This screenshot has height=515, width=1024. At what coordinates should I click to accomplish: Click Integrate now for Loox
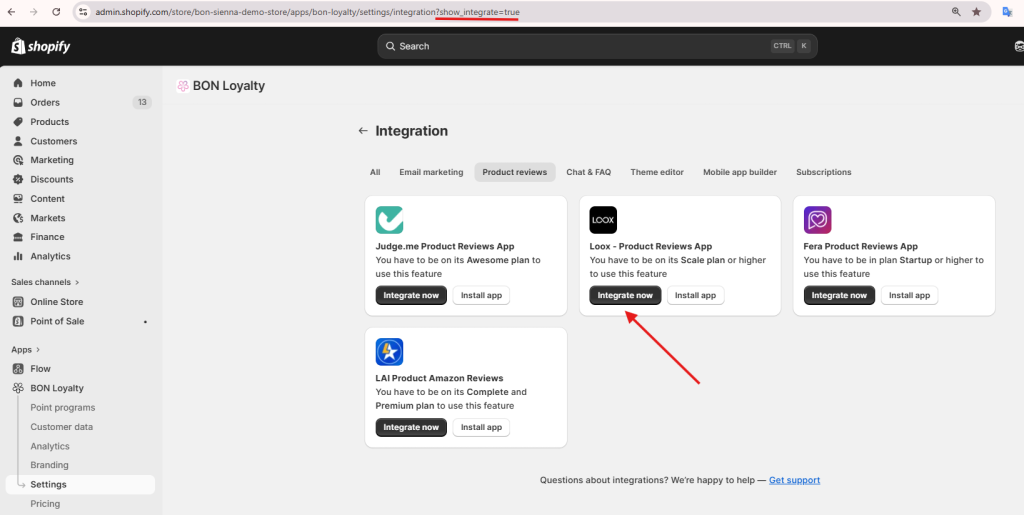(625, 295)
